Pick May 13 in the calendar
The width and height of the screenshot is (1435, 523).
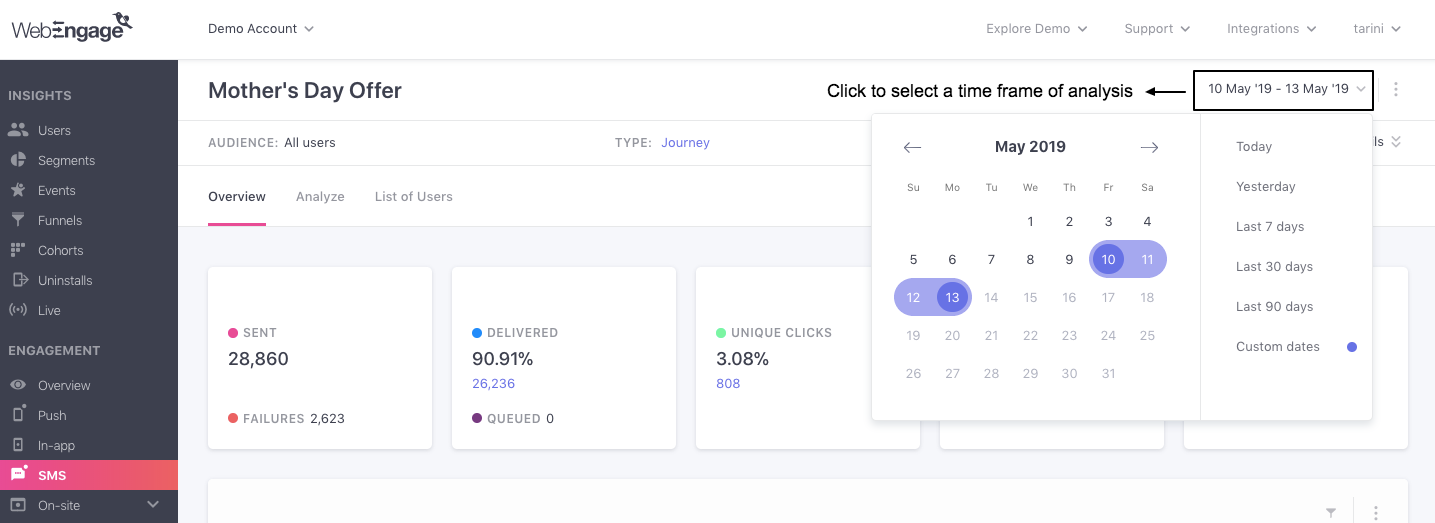[x=952, y=298]
